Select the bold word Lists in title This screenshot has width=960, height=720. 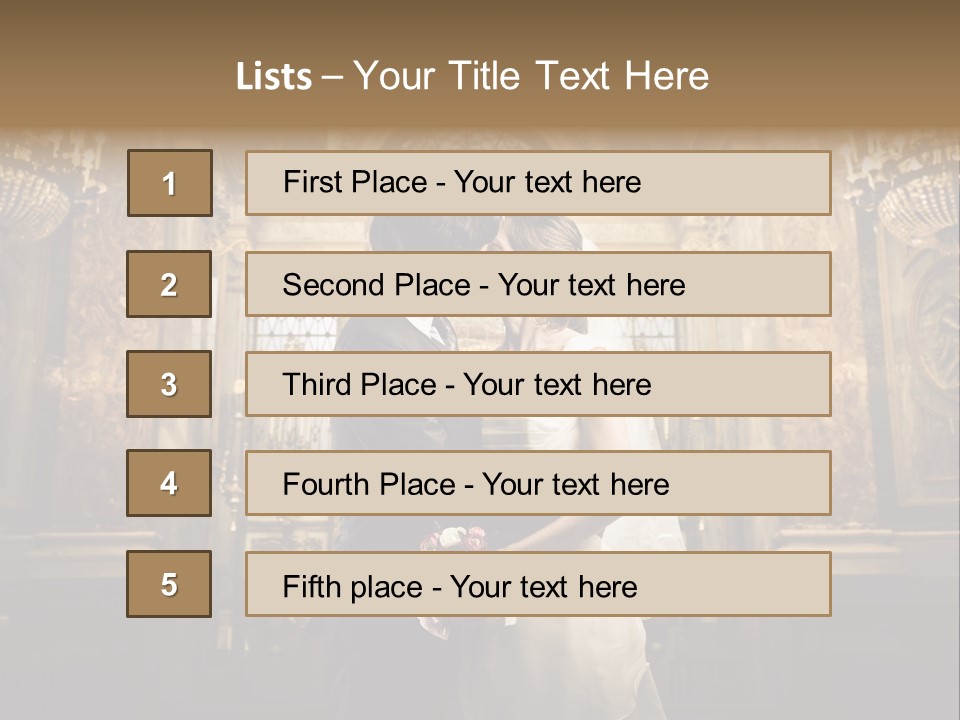[274, 77]
